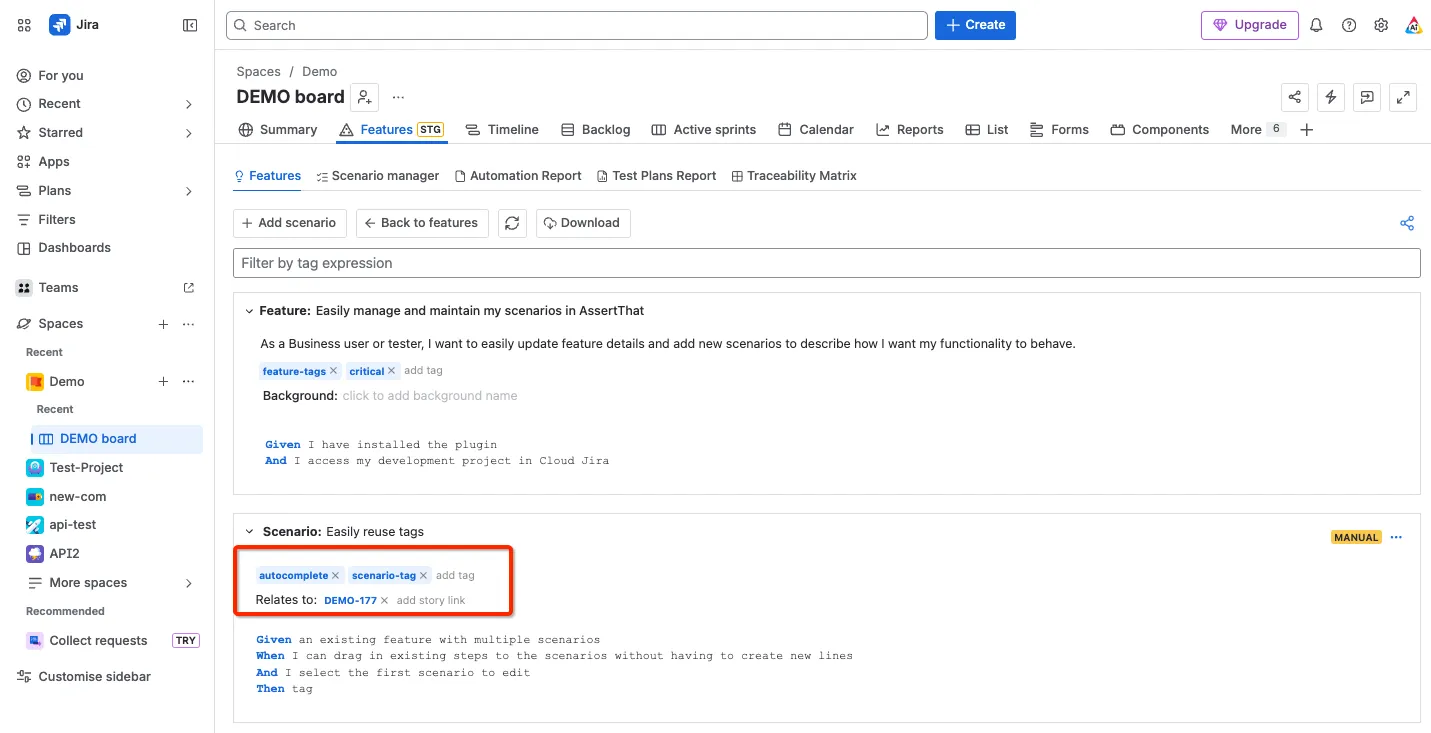Image resolution: width=1431 pixels, height=733 pixels.
Task: Open the settings gear icon
Action: [x=1381, y=25]
